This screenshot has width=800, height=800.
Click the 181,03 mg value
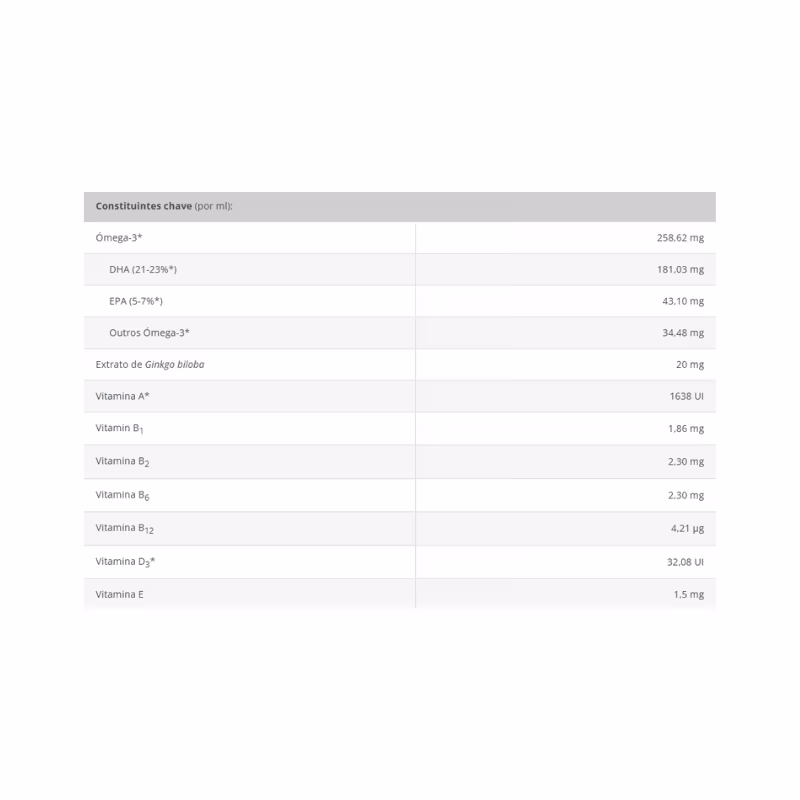point(680,269)
